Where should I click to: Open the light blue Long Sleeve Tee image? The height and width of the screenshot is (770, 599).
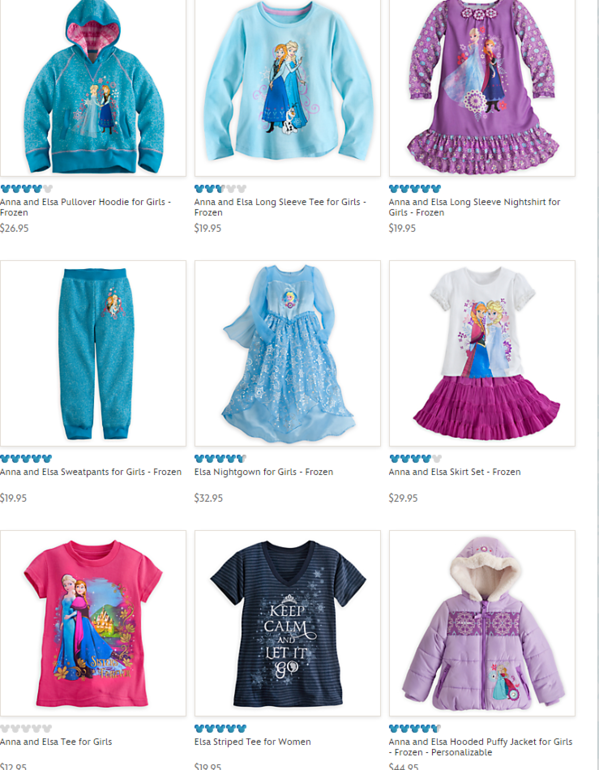pos(288,87)
